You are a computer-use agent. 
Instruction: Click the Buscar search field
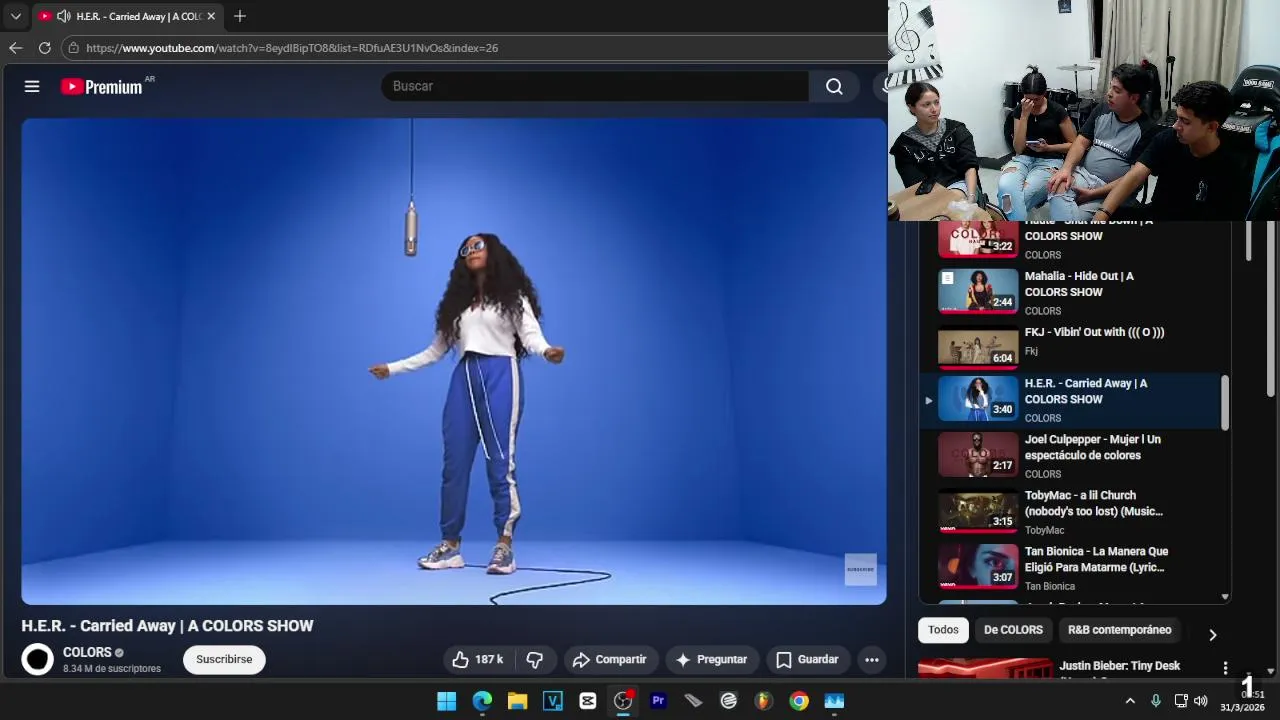tap(595, 86)
